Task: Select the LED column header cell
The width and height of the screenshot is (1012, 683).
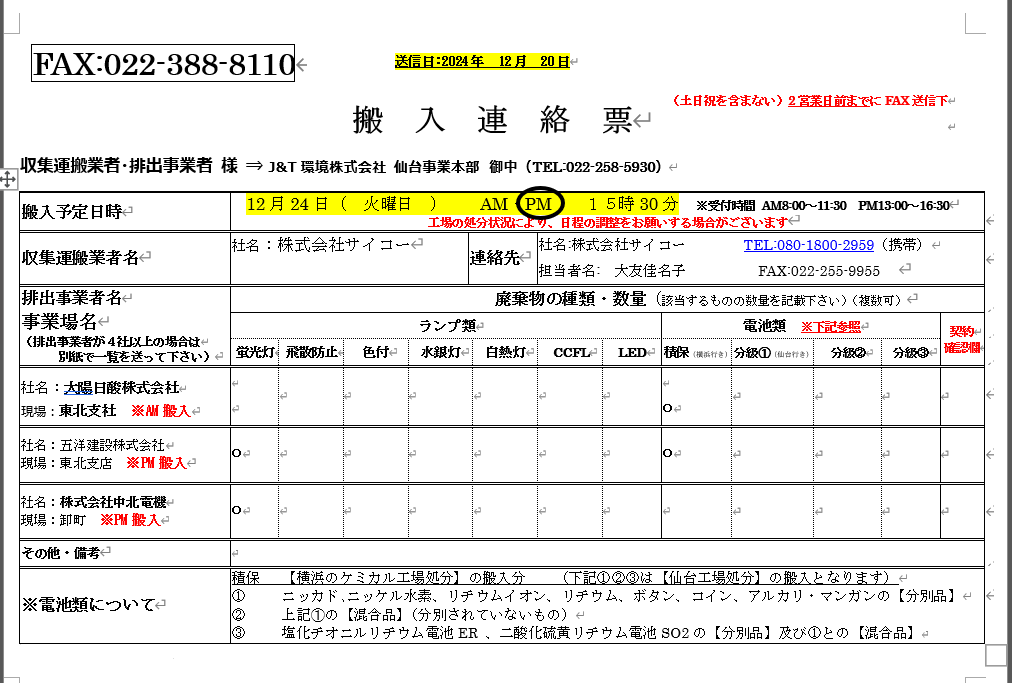Action: (630, 352)
